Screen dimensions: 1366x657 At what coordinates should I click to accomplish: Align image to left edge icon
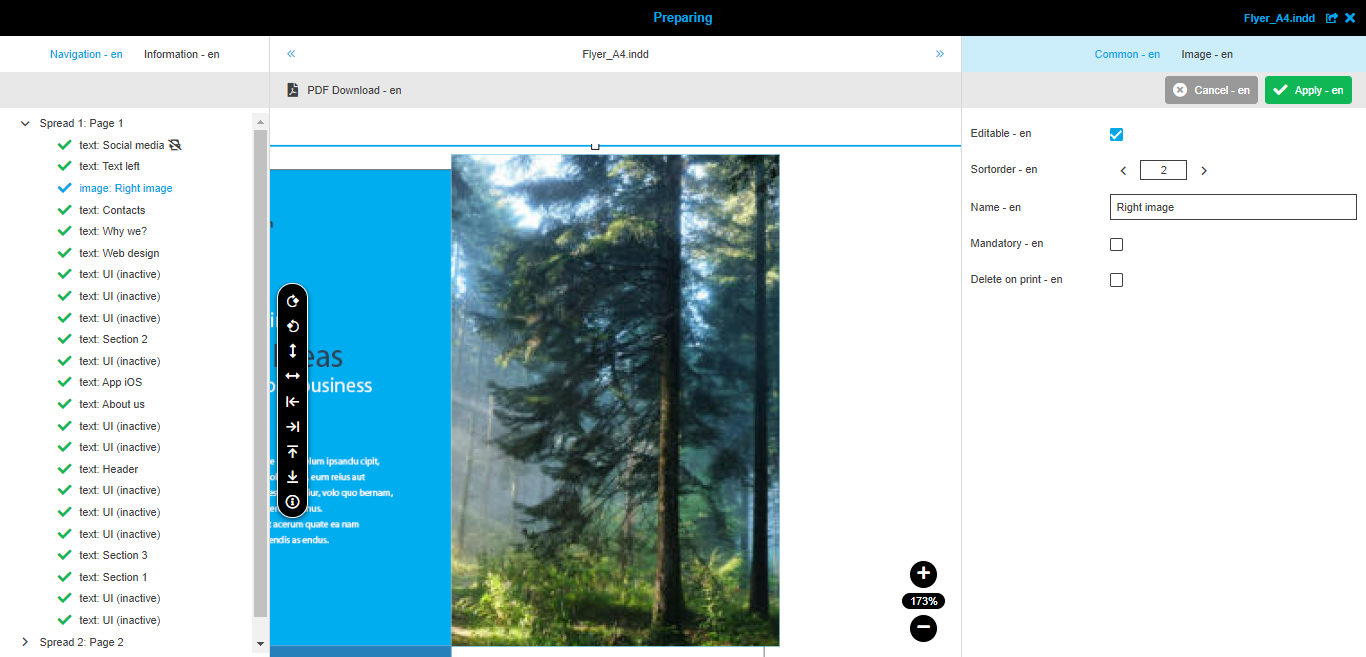293,402
